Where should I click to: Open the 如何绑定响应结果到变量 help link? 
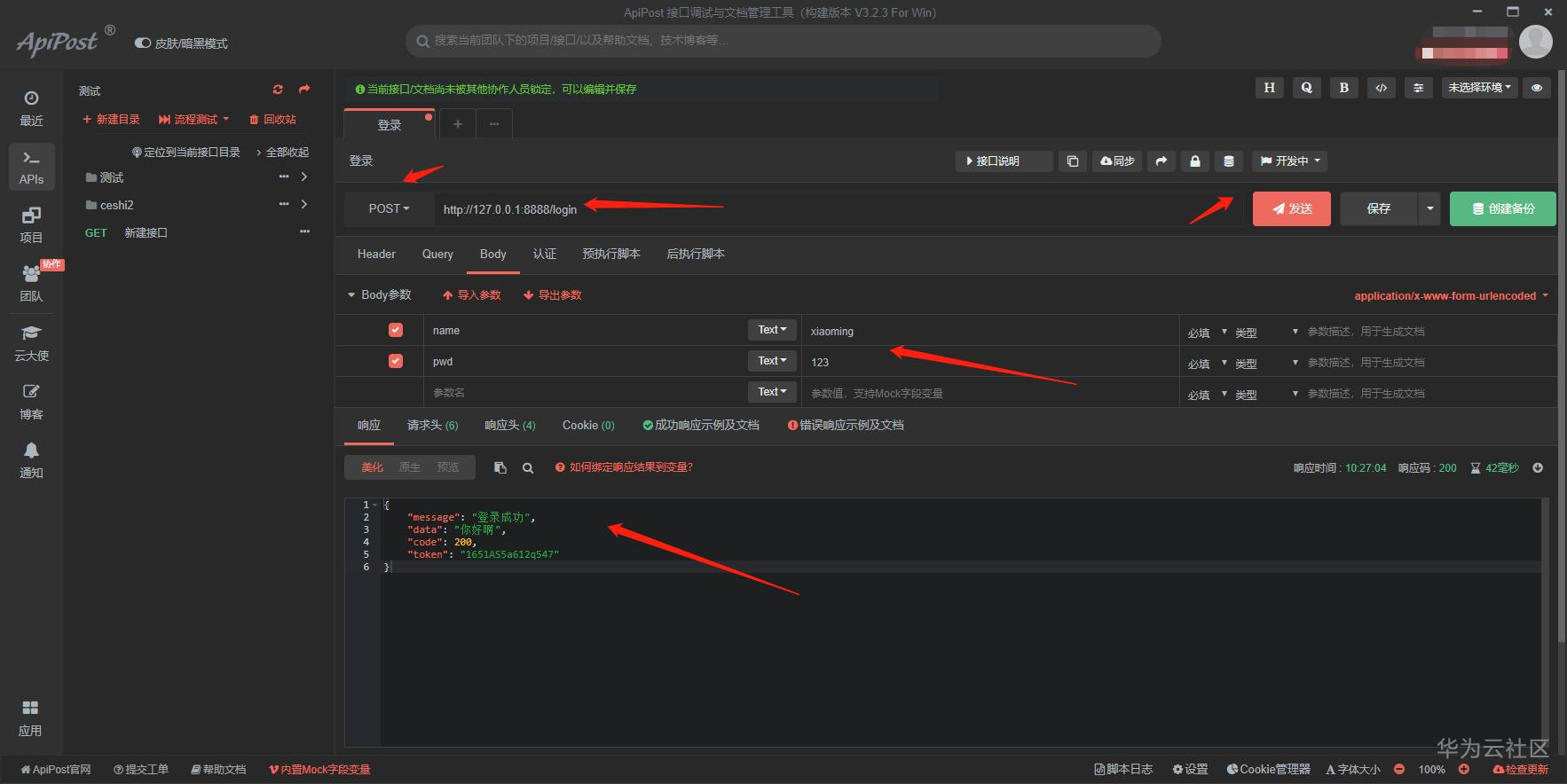click(624, 467)
